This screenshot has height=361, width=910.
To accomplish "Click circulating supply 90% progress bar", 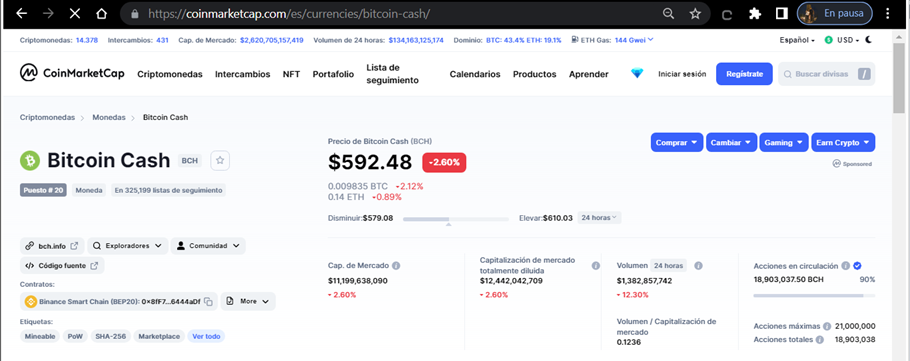I will coord(814,295).
